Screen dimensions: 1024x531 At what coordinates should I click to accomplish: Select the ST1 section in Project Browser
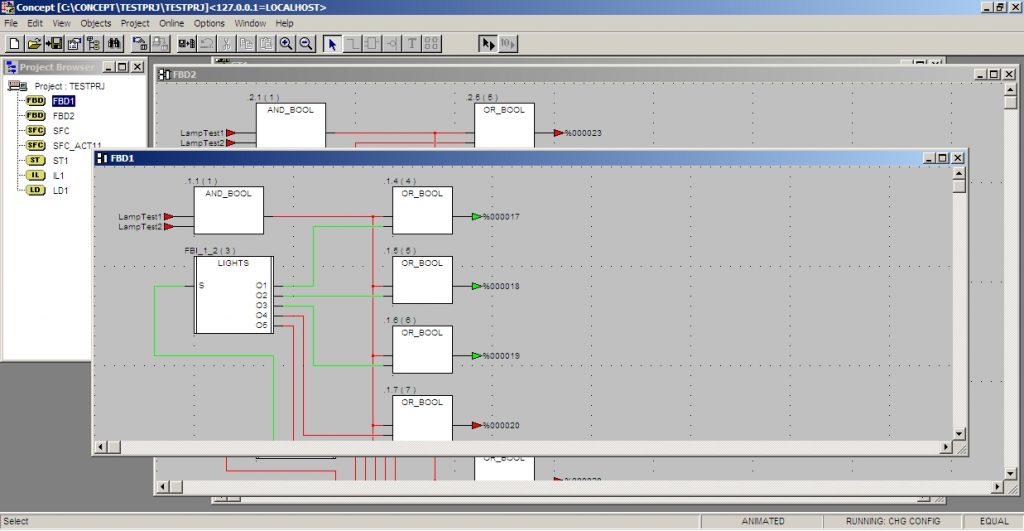(x=61, y=160)
